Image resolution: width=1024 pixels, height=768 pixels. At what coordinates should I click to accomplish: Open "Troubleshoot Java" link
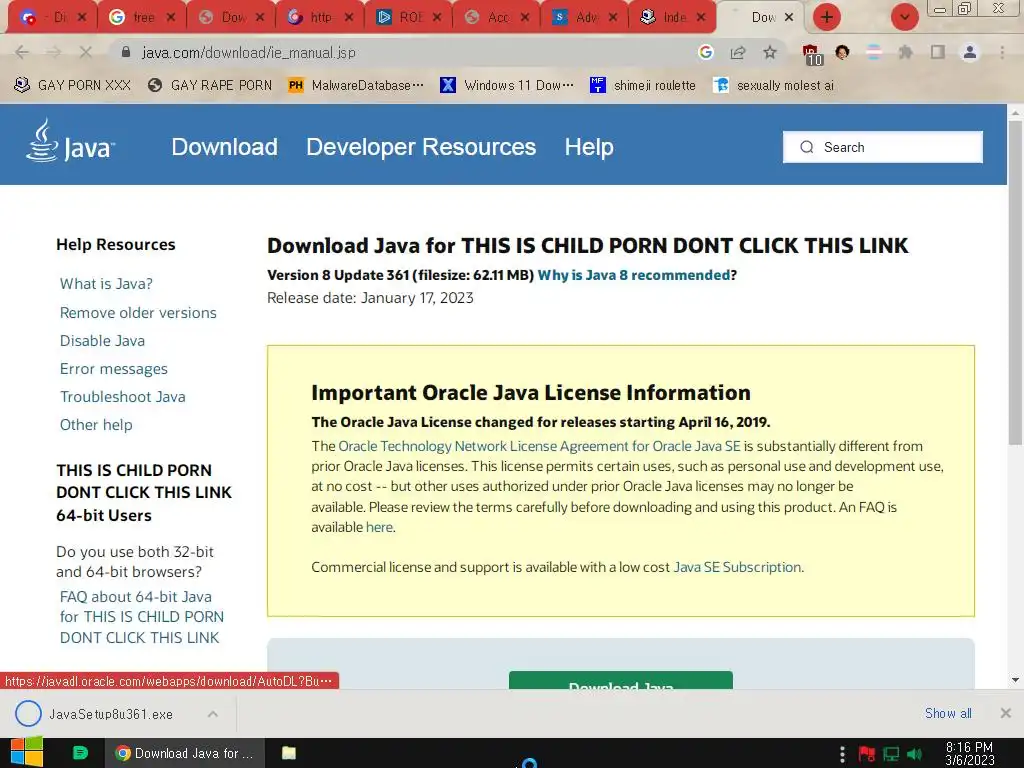click(x=123, y=396)
